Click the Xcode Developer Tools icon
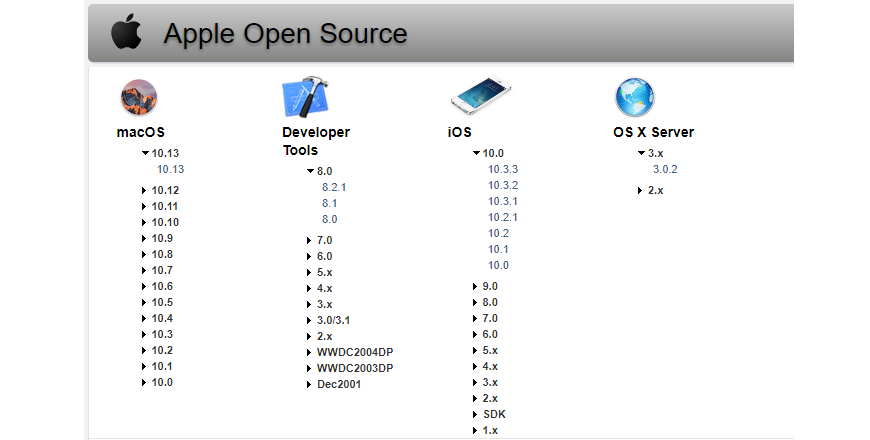Viewport: 870px width, 440px height. pos(305,98)
